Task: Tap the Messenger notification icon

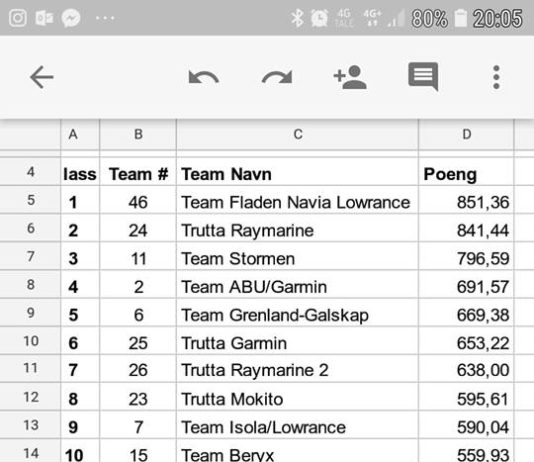Action: [71, 18]
